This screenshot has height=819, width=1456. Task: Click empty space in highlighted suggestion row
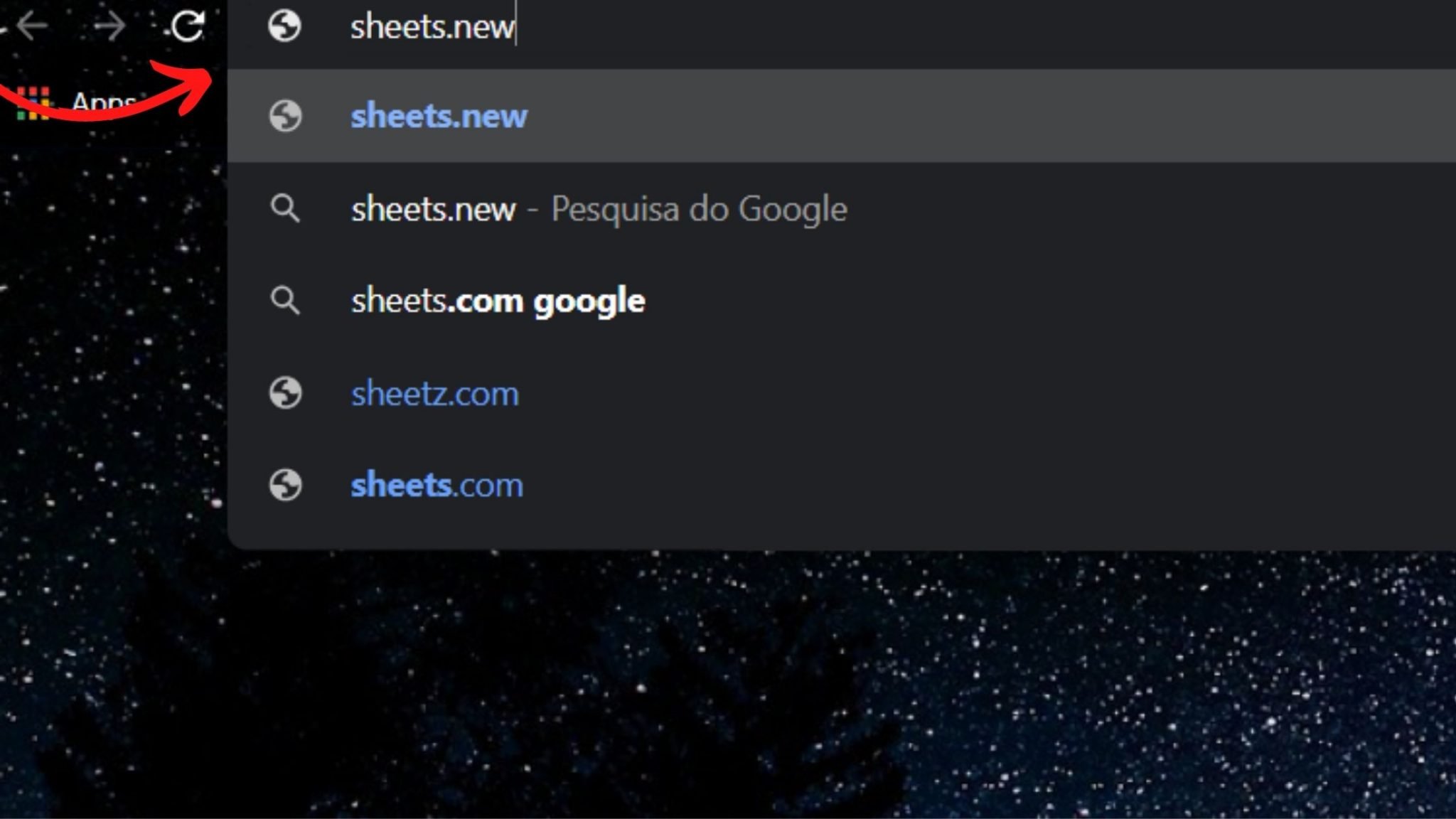pyautogui.click(x=995, y=116)
